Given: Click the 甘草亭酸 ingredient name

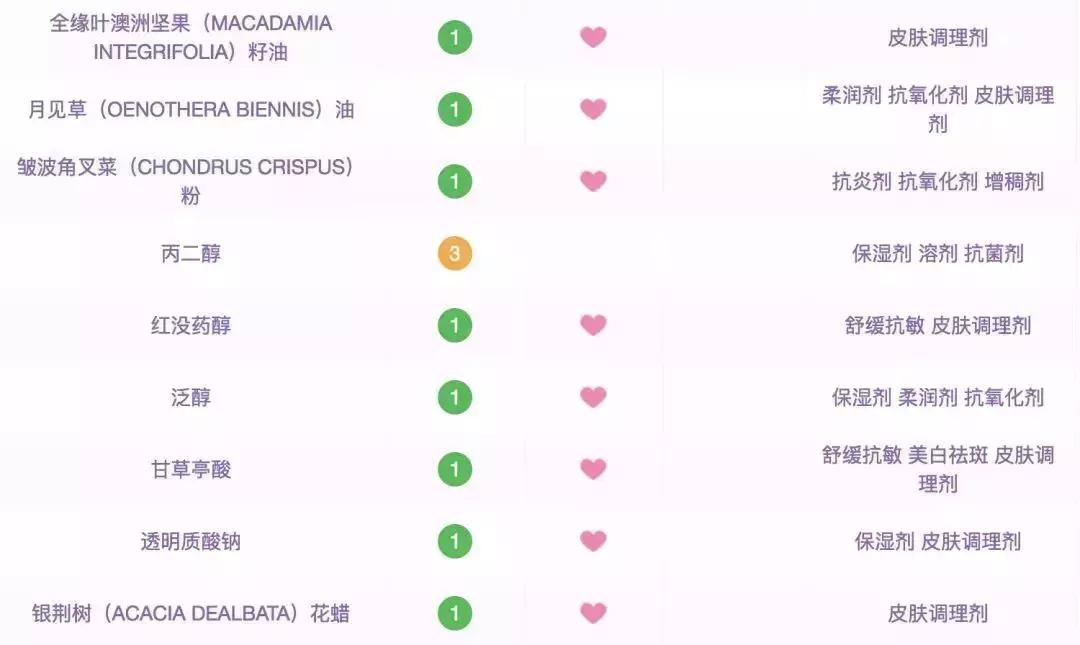Looking at the screenshot, I should [x=190, y=470].
